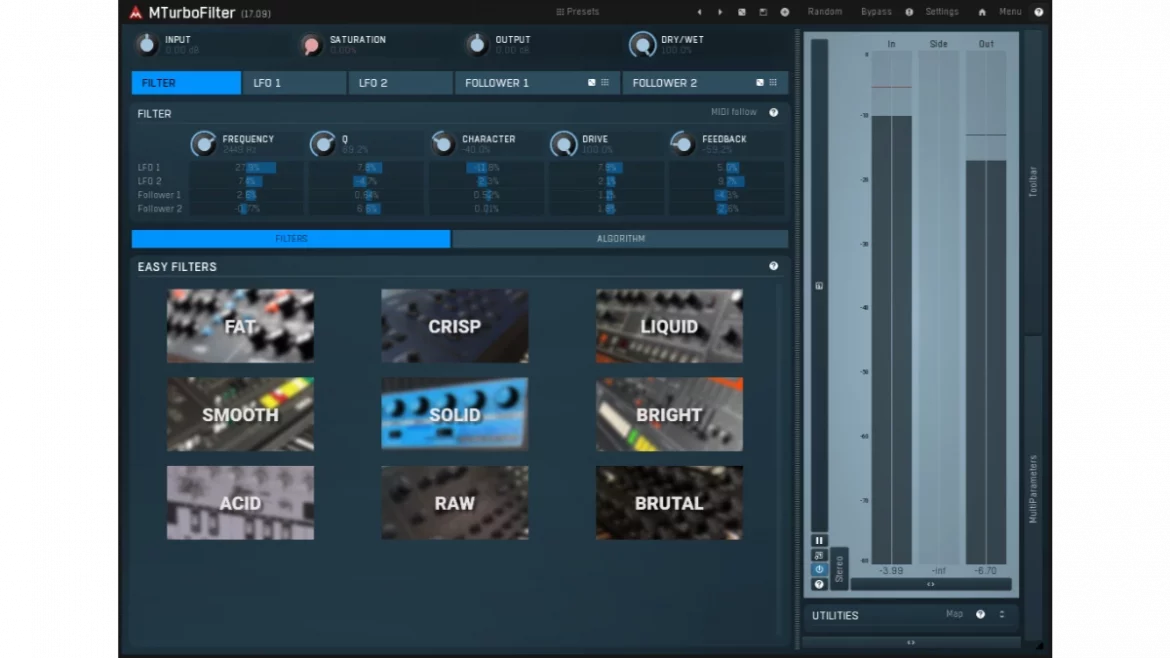Choose the BRIGHT easy filter
This screenshot has height=658, width=1170.
point(669,414)
